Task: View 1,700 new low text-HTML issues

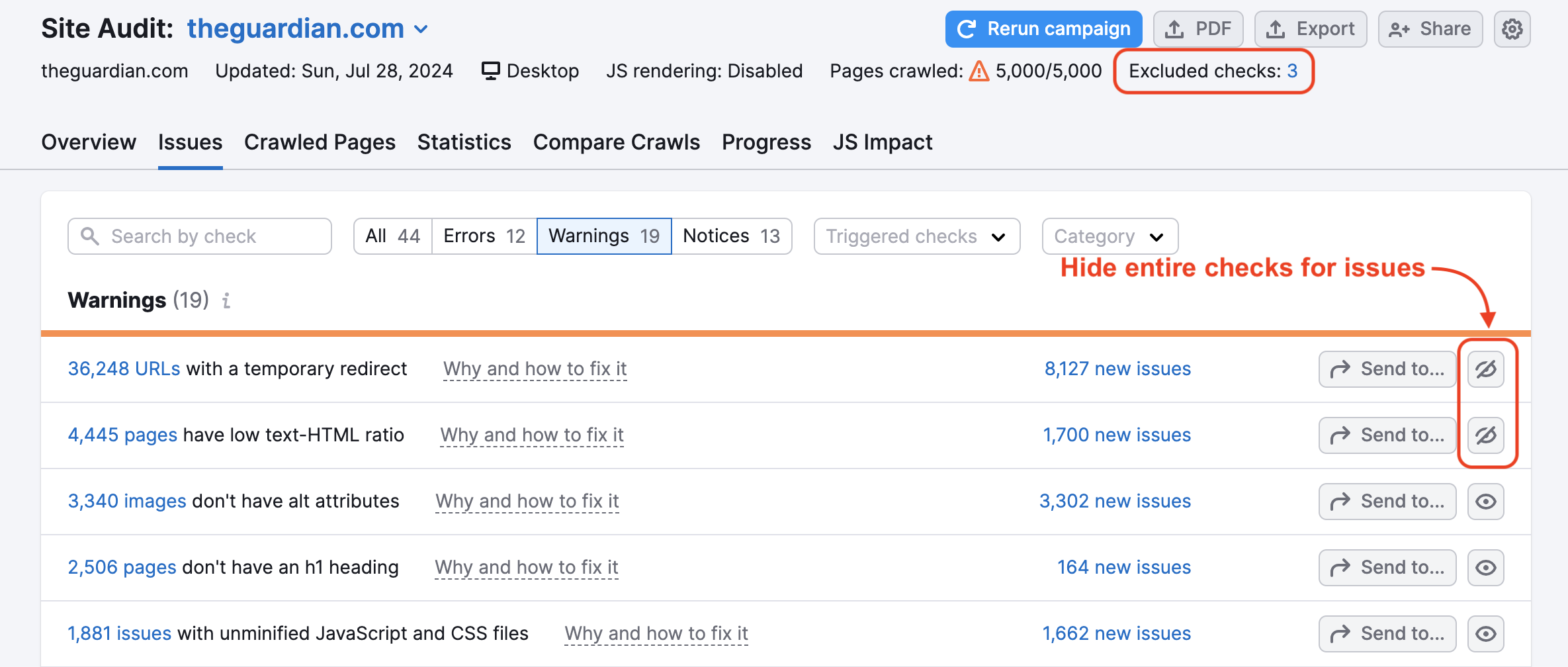Action: coord(1117,435)
